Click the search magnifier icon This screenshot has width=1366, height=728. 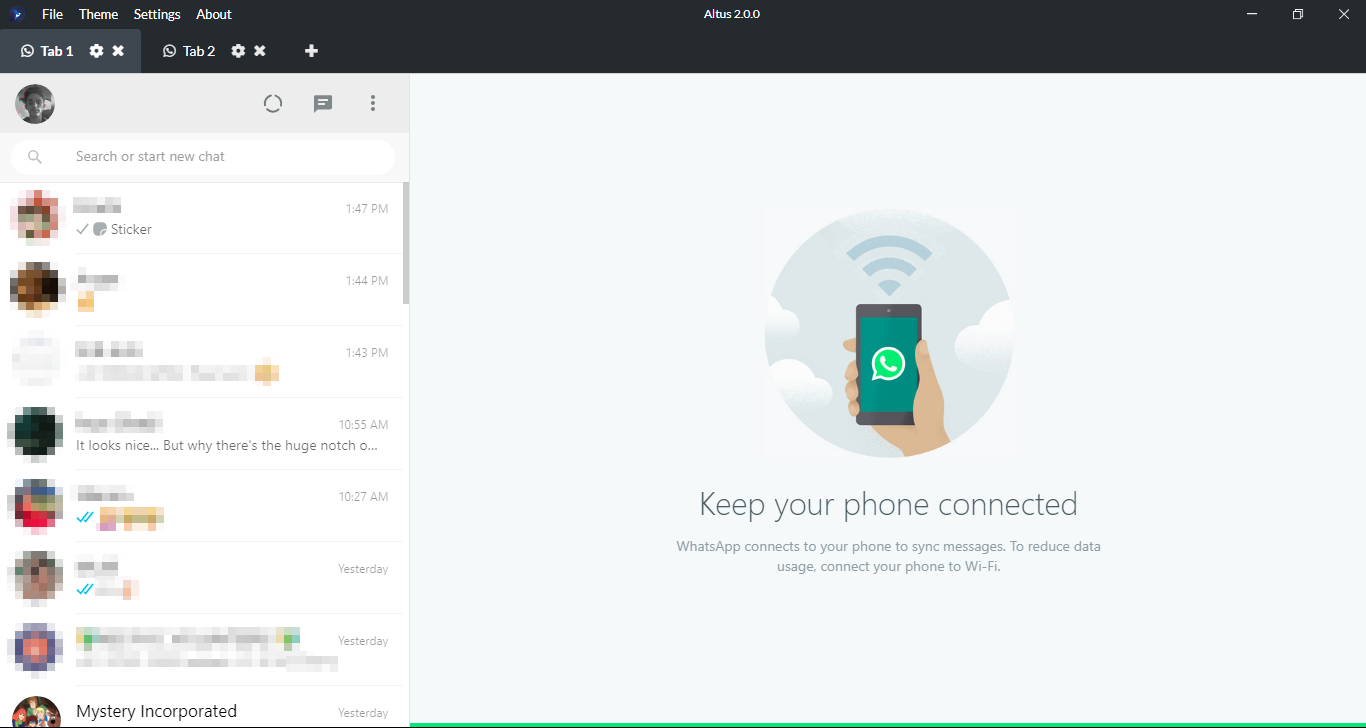[x=35, y=157]
